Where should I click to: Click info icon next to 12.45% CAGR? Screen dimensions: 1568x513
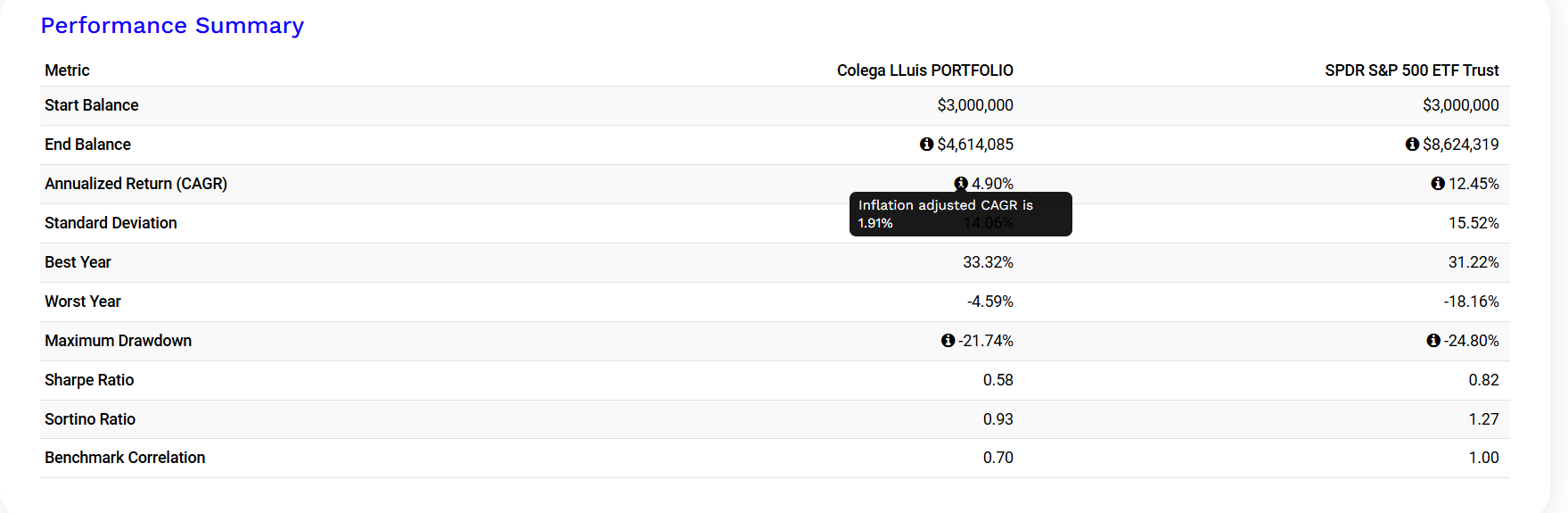[x=1438, y=183]
